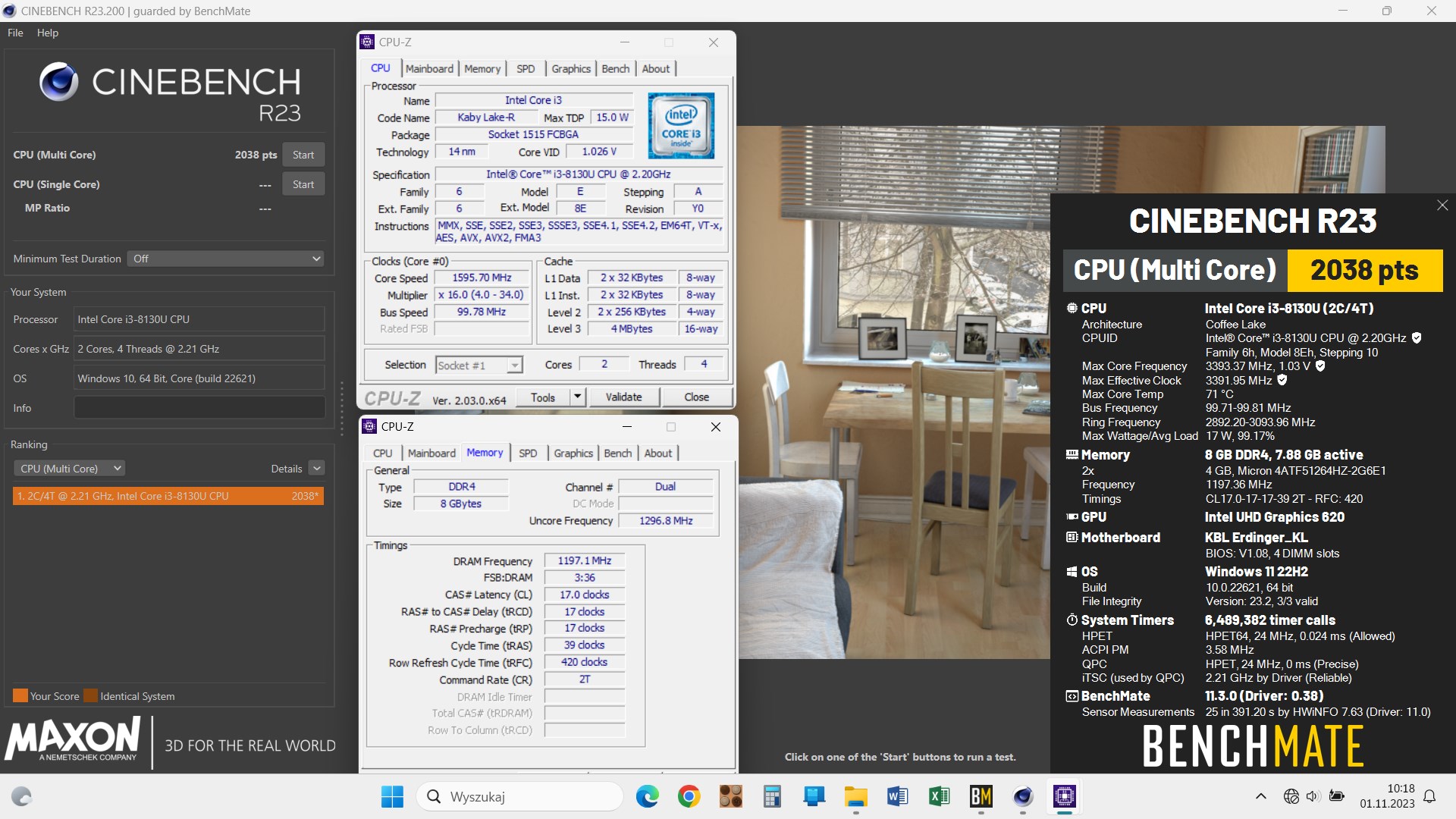Click the Windows Start button on taskbar
This screenshot has height=819, width=1456.
pos(392,796)
